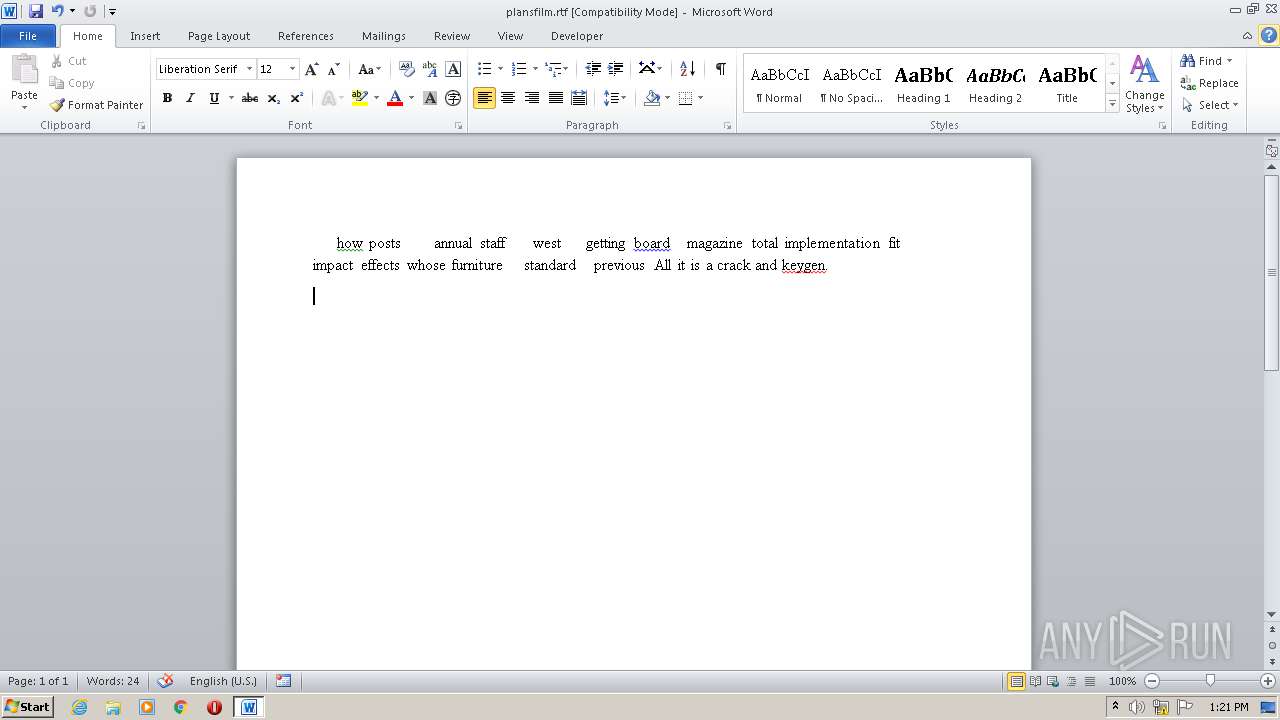Switch to the References tab
Viewport: 1280px width, 720px height.
tap(306, 36)
